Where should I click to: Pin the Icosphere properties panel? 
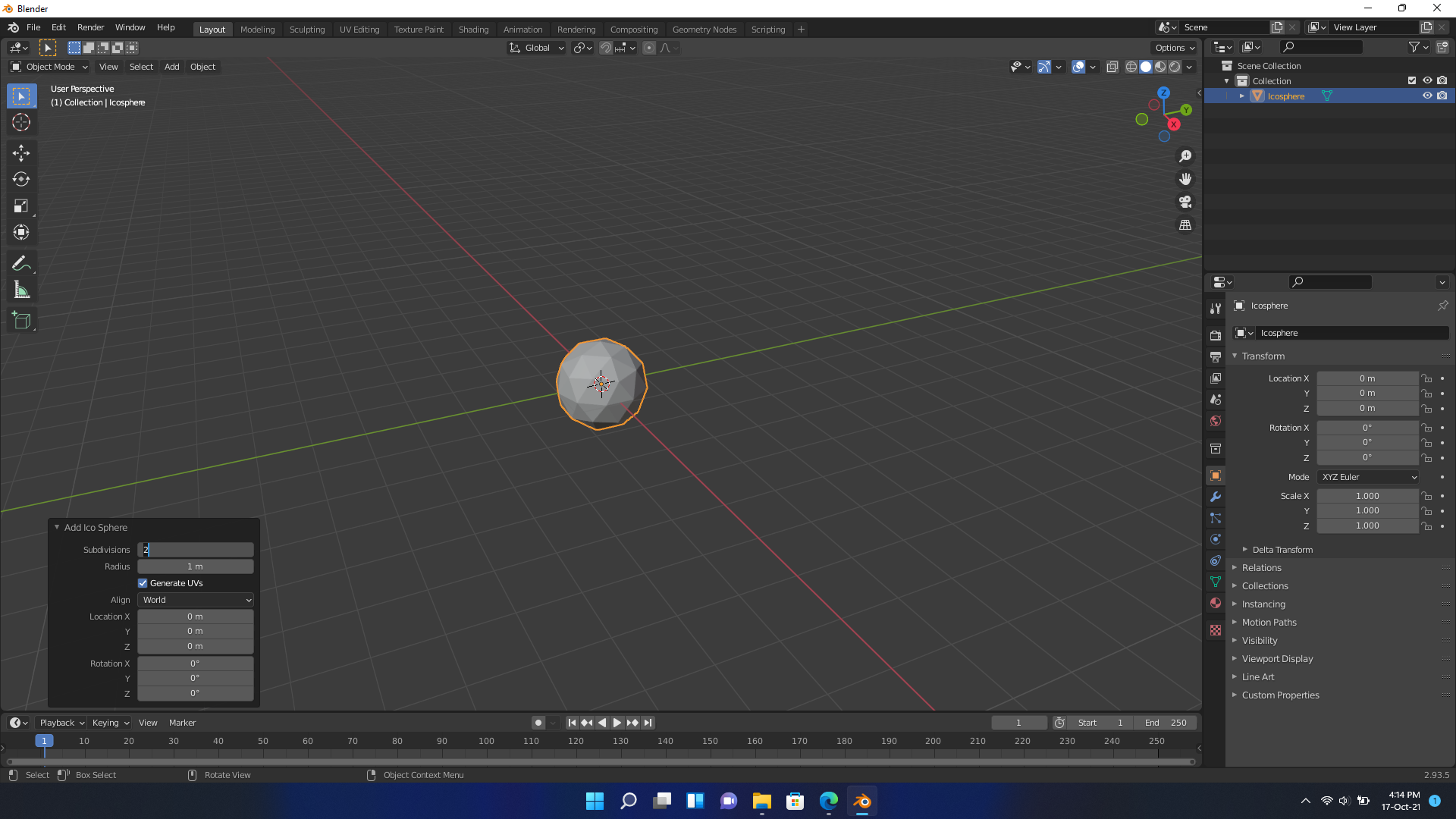(x=1442, y=306)
